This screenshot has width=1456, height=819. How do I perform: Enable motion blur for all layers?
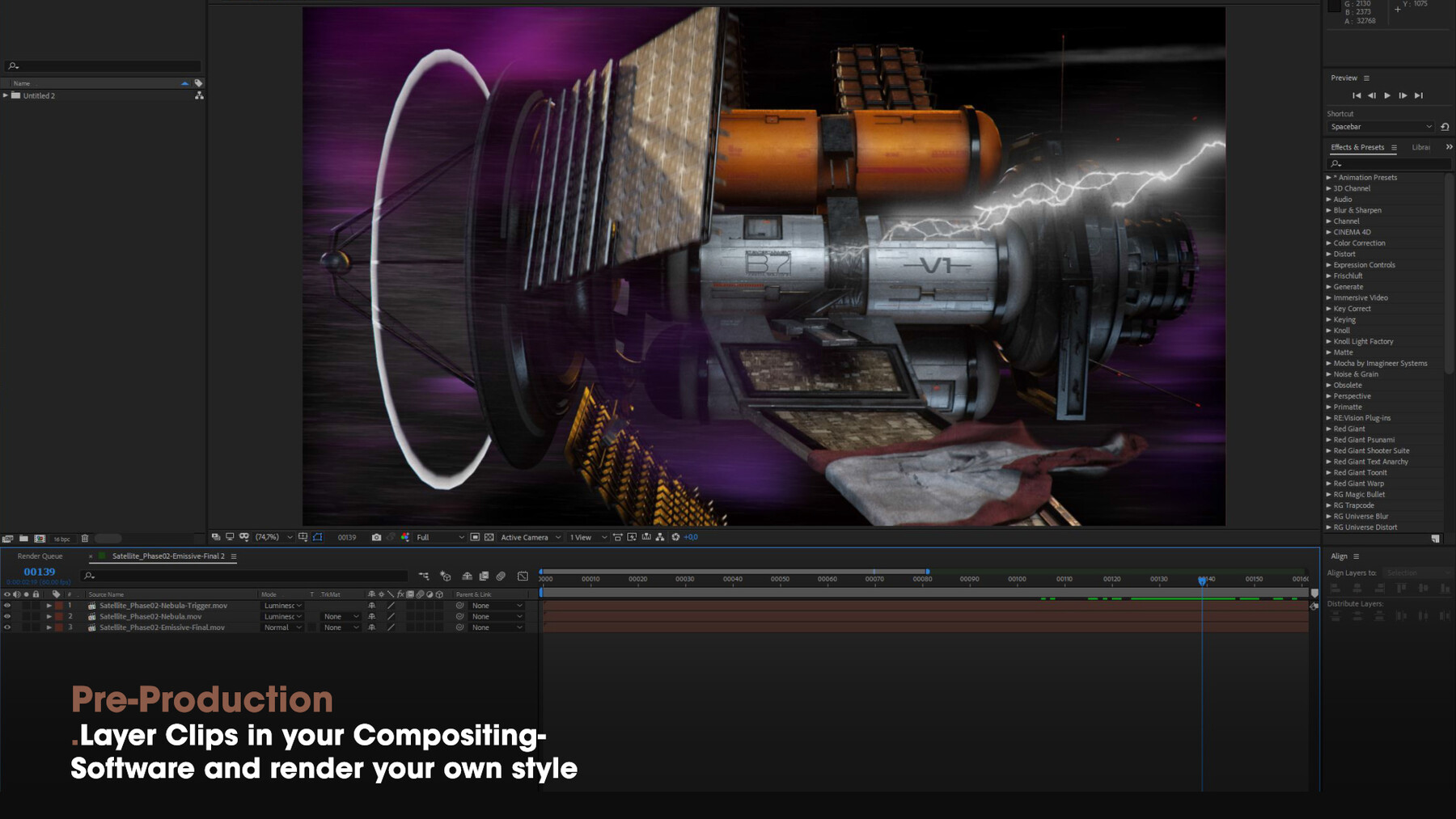501,576
